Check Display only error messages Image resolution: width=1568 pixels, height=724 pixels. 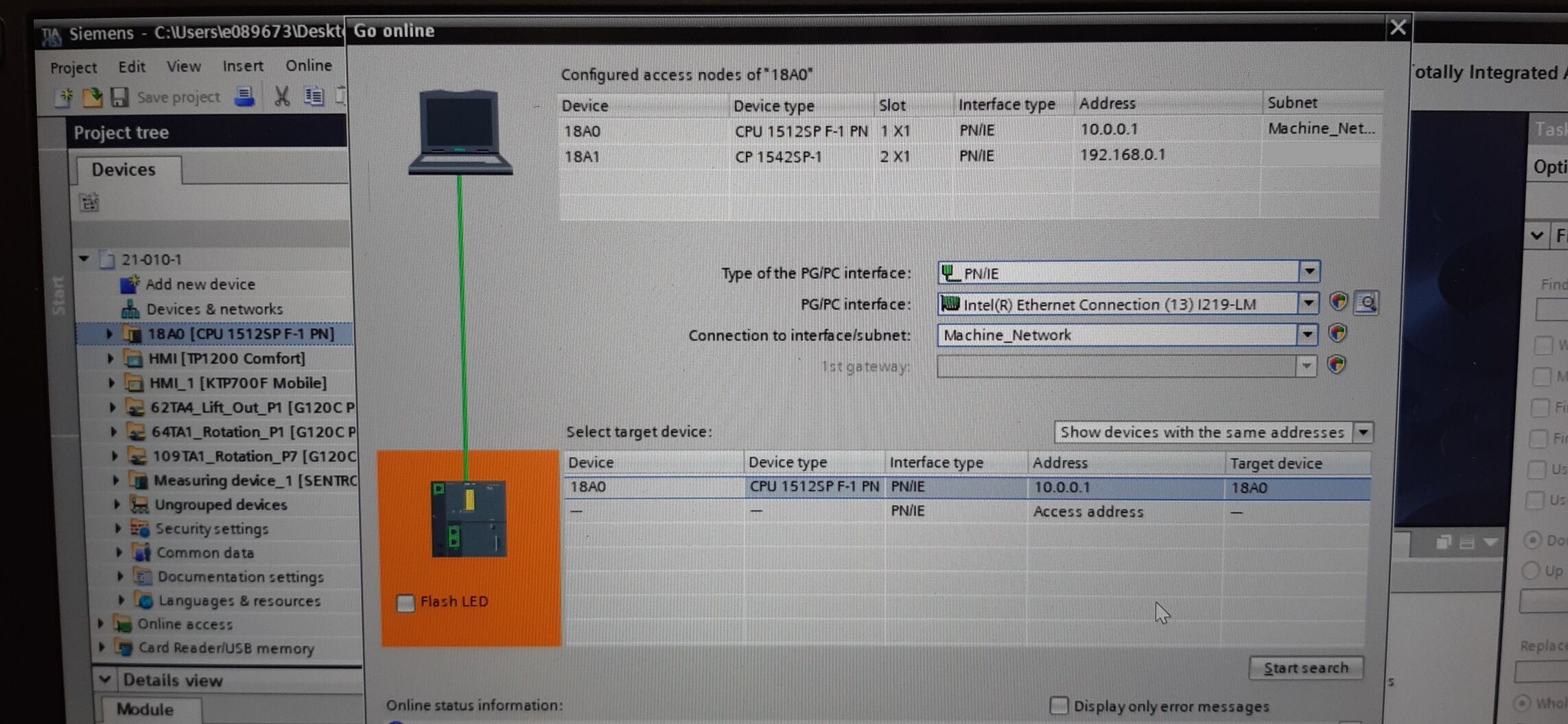click(x=1059, y=705)
